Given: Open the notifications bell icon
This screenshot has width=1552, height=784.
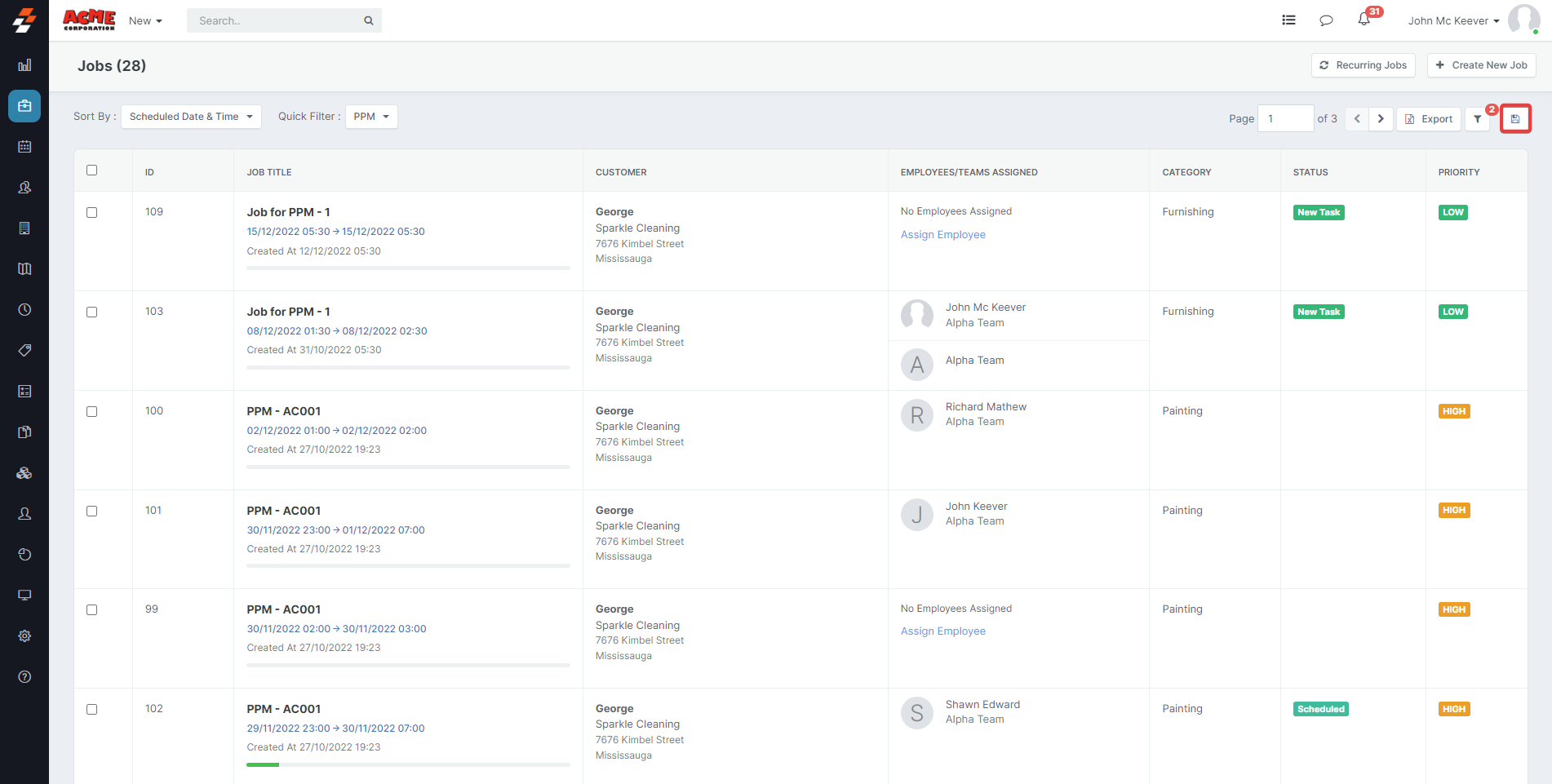Looking at the screenshot, I should [1364, 20].
